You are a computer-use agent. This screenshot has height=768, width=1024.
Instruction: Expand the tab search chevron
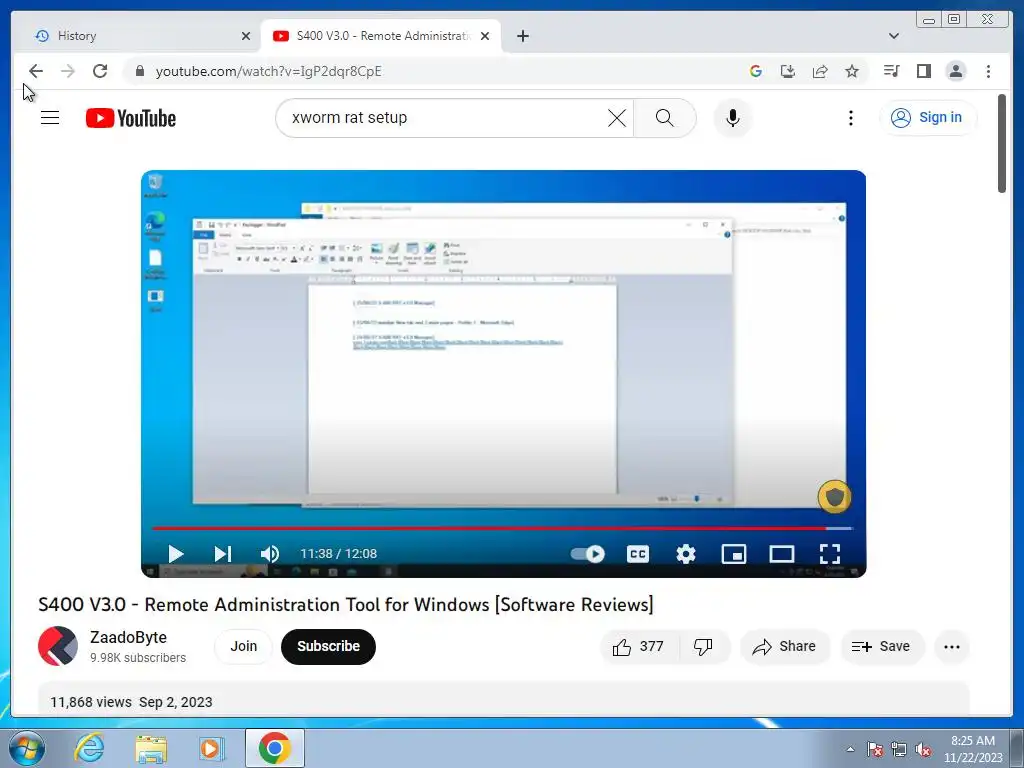[x=893, y=36]
